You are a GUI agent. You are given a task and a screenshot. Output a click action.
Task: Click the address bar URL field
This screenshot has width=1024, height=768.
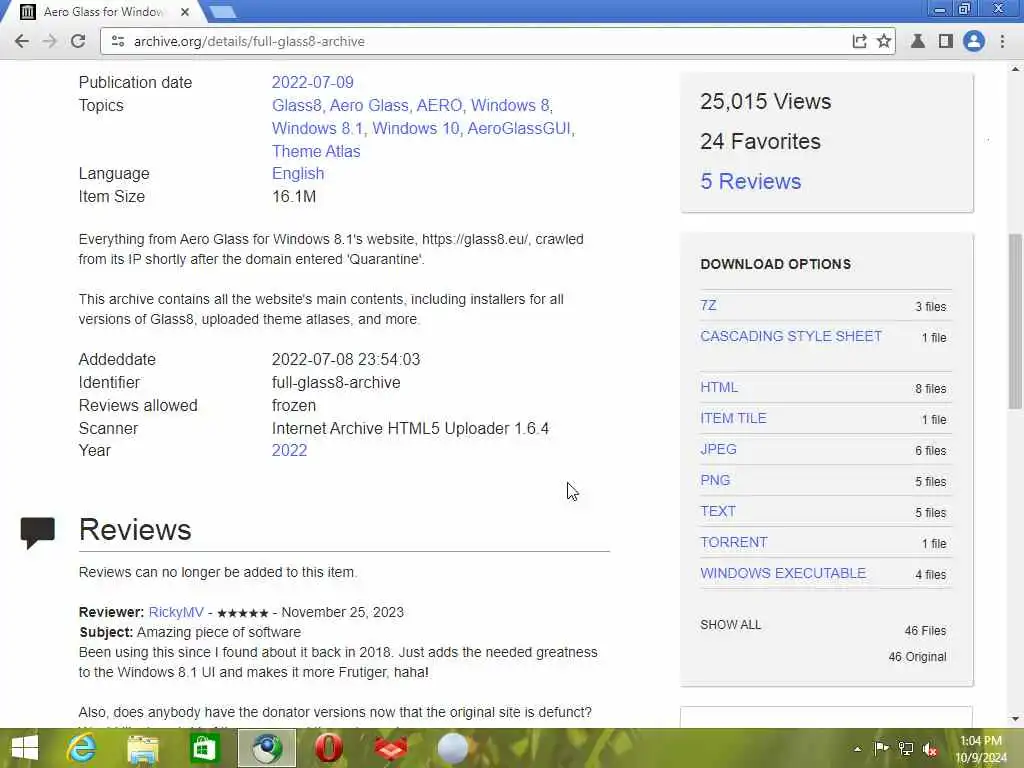pyautogui.click(x=483, y=41)
